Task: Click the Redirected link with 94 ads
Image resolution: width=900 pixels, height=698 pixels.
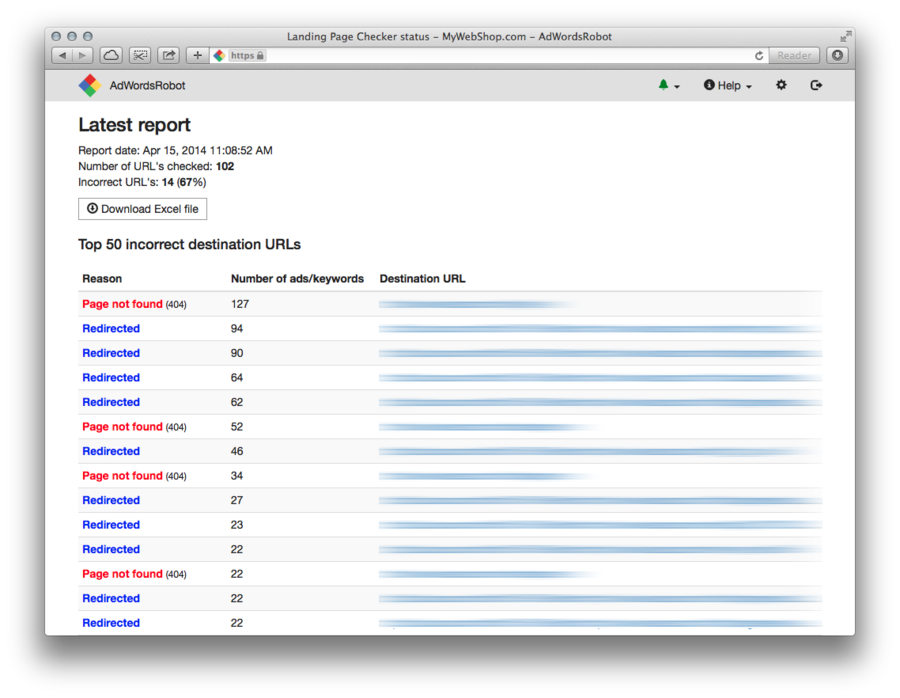Action: [x=111, y=329]
